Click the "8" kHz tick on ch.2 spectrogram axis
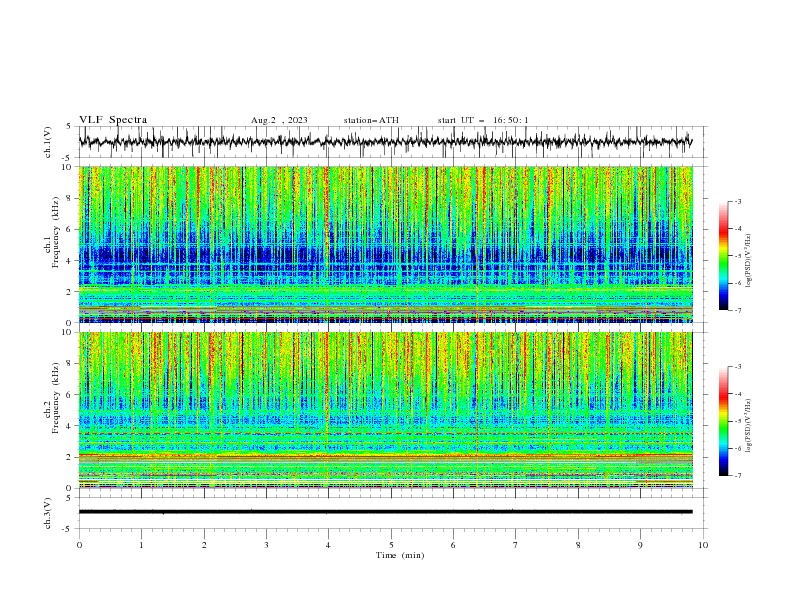Image resolution: width=792 pixels, height=612 pixels. (x=70, y=364)
